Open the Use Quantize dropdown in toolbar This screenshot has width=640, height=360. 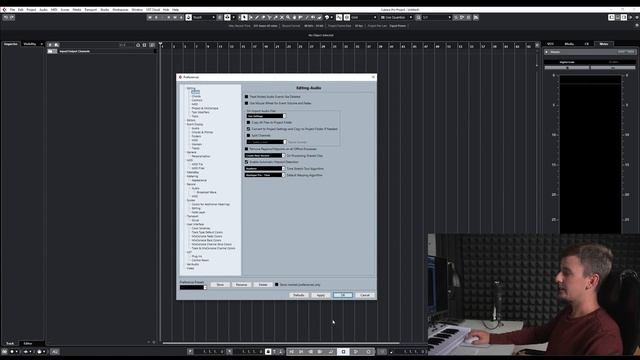coord(396,17)
